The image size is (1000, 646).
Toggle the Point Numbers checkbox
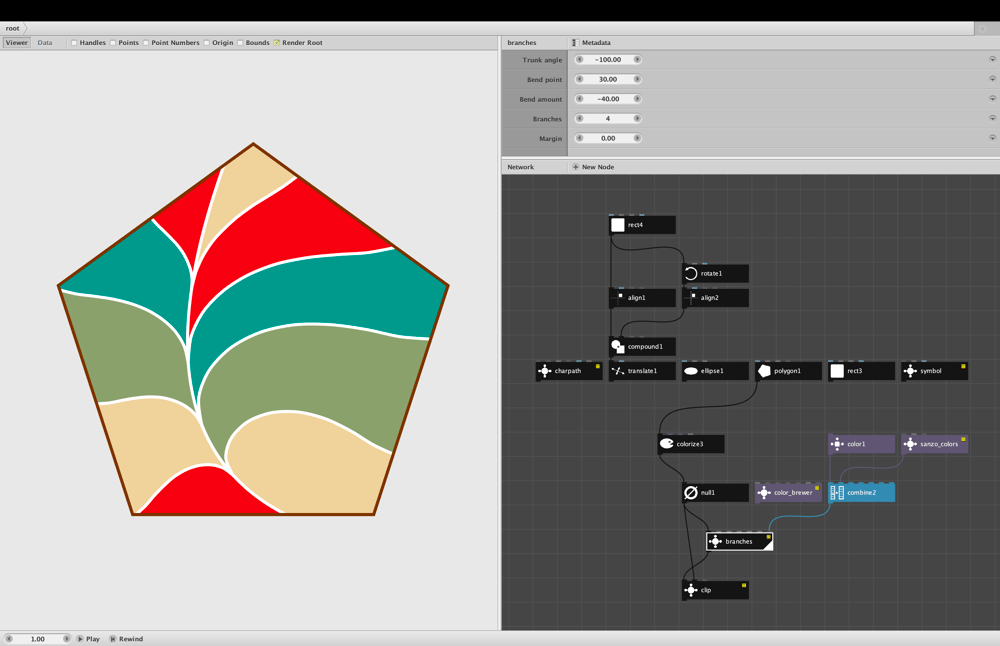146,43
